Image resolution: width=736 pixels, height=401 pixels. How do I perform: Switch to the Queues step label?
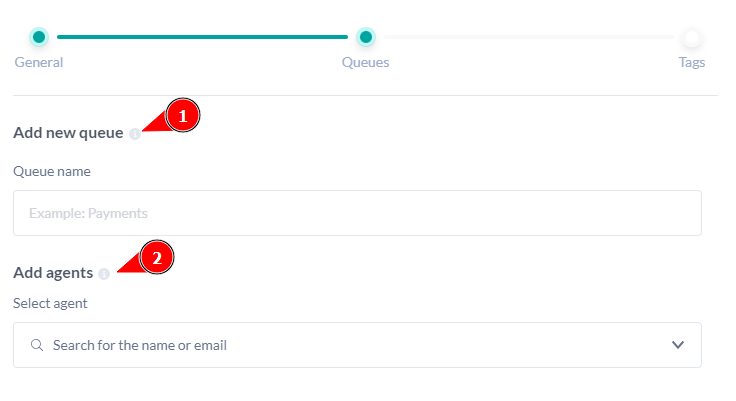pos(366,62)
